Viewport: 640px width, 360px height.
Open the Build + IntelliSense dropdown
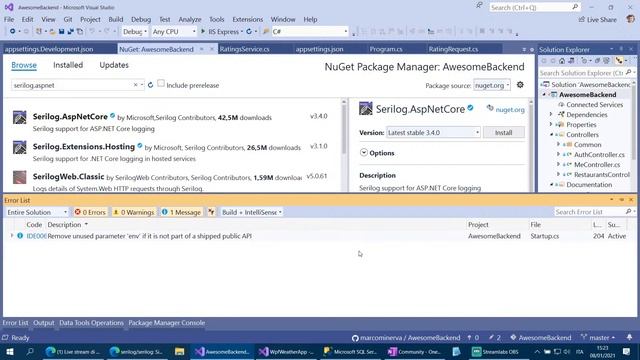(251, 212)
